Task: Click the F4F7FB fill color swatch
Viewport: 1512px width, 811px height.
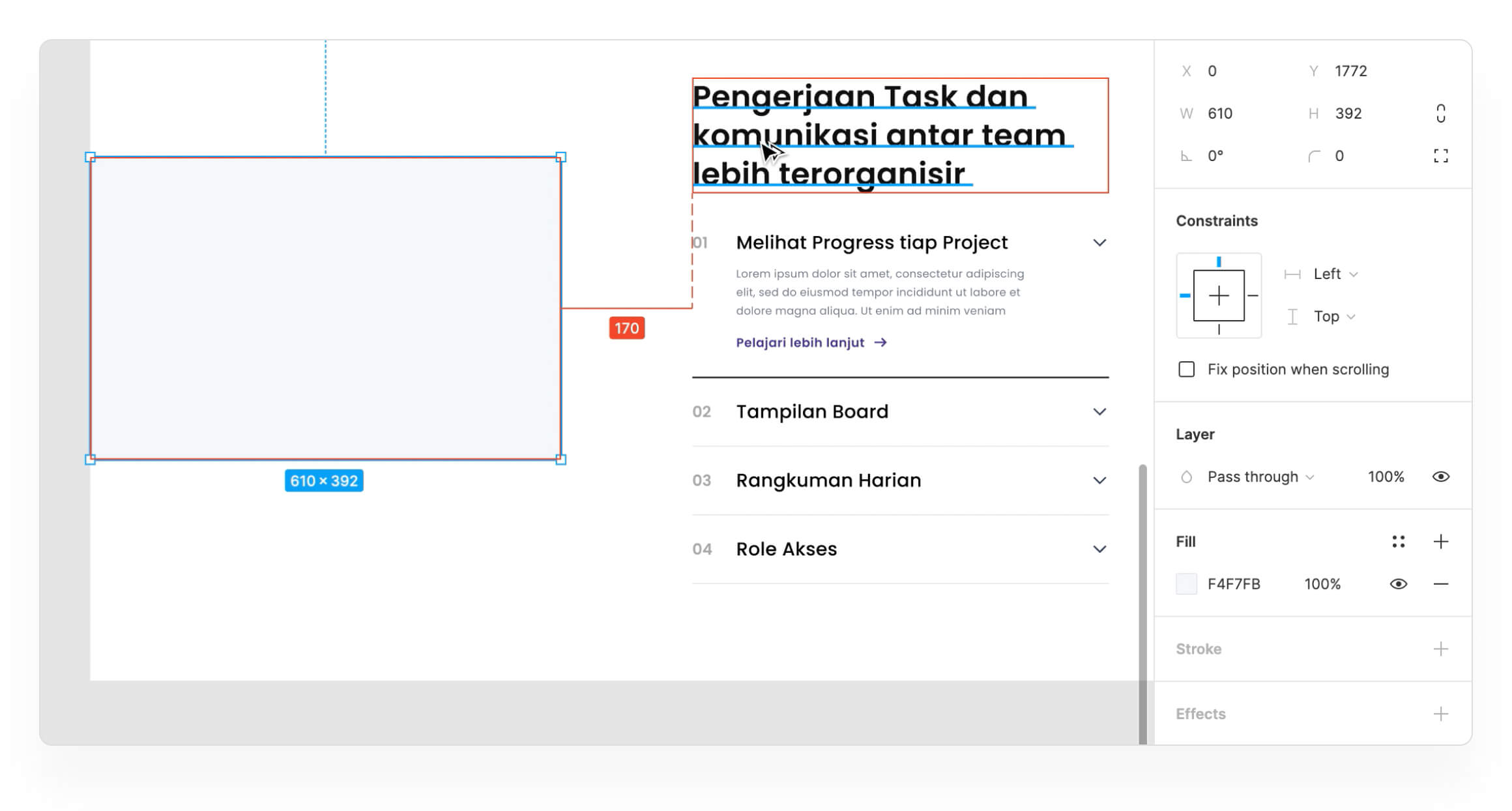Action: (x=1186, y=584)
